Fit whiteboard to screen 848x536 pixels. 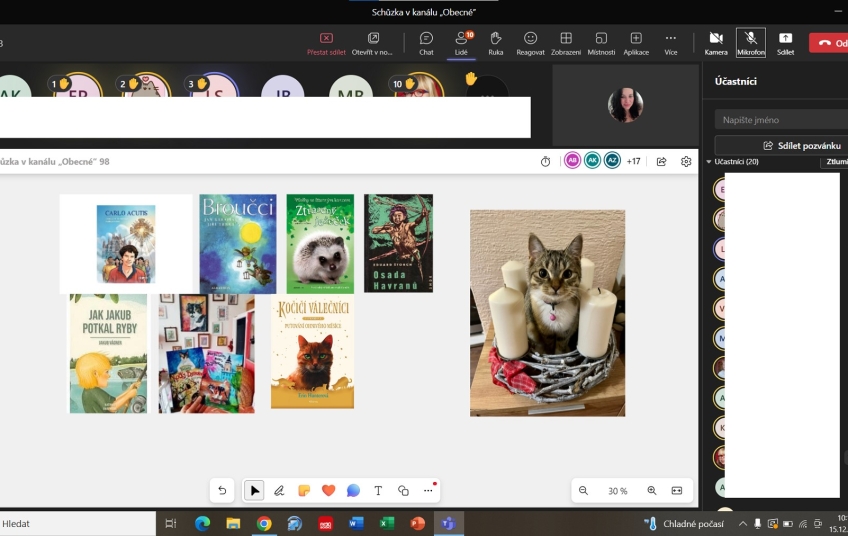[677, 491]
